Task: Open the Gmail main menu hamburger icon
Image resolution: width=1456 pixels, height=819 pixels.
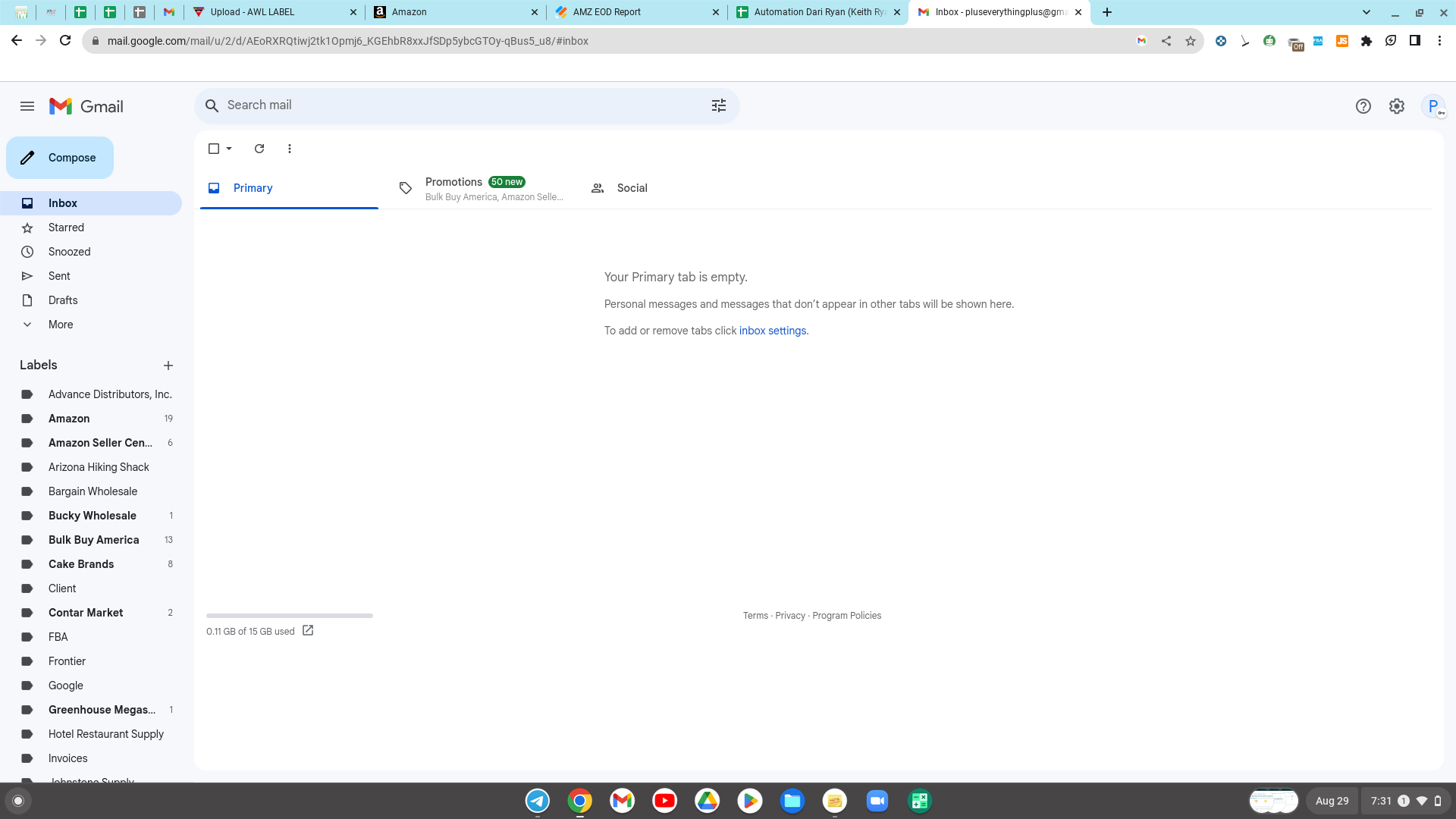Action: click(27, 106)
